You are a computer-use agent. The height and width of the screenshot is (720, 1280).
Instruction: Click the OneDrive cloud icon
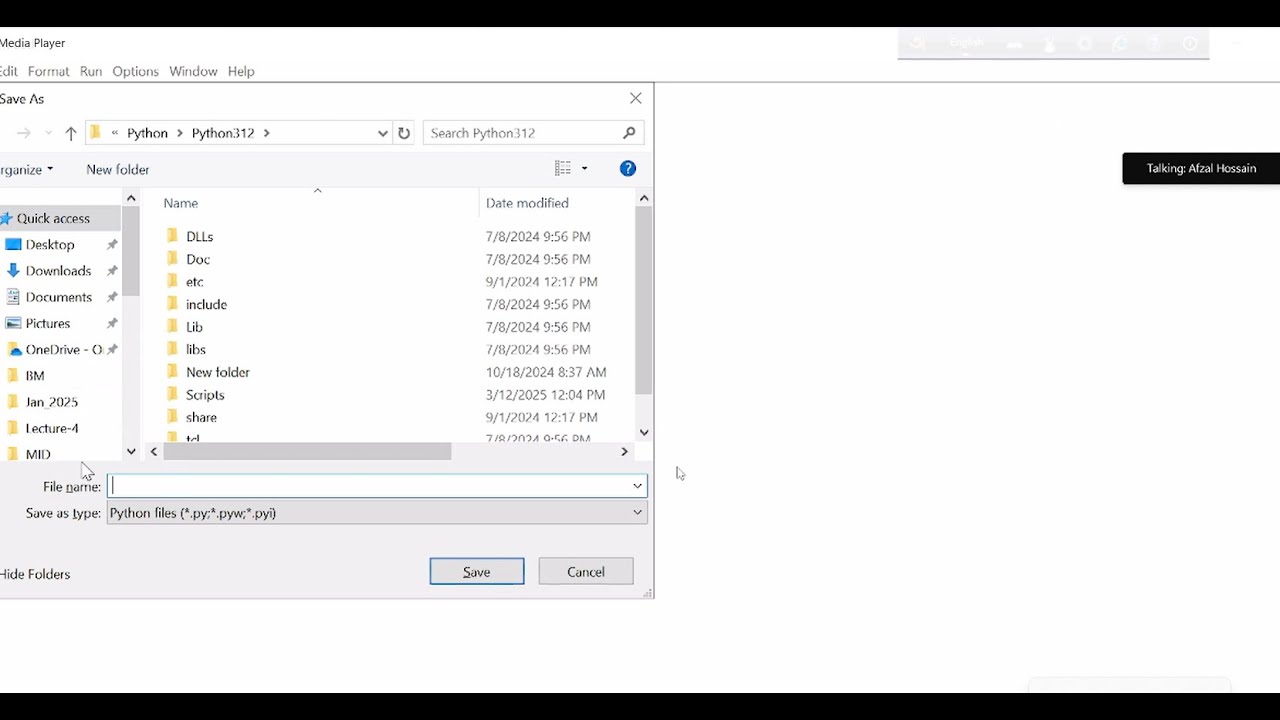point(14,350)
